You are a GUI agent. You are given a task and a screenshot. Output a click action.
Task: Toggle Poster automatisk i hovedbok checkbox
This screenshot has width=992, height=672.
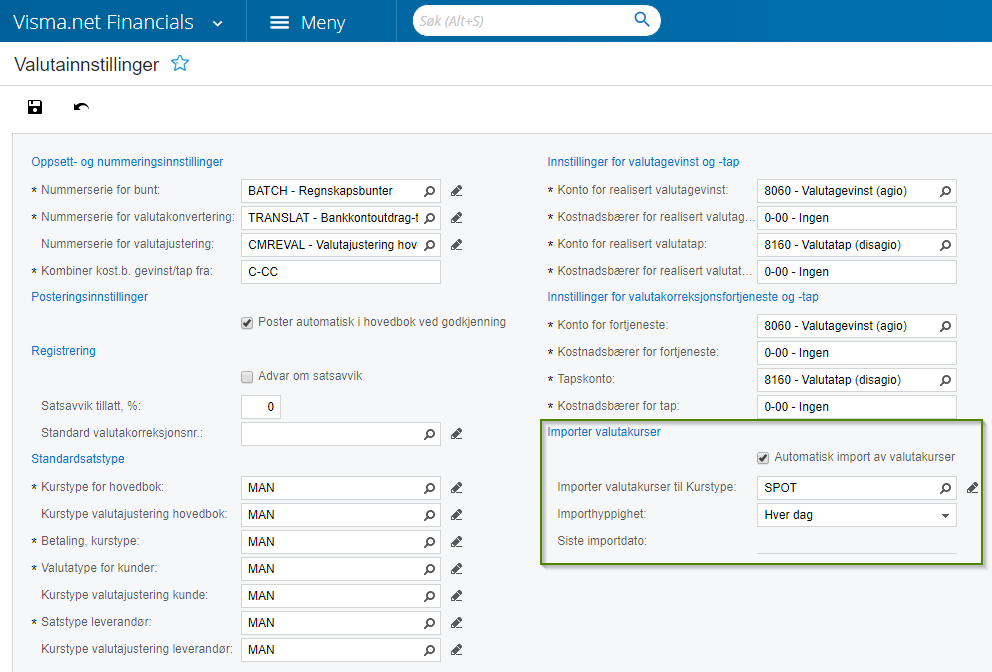coord(247,322)
